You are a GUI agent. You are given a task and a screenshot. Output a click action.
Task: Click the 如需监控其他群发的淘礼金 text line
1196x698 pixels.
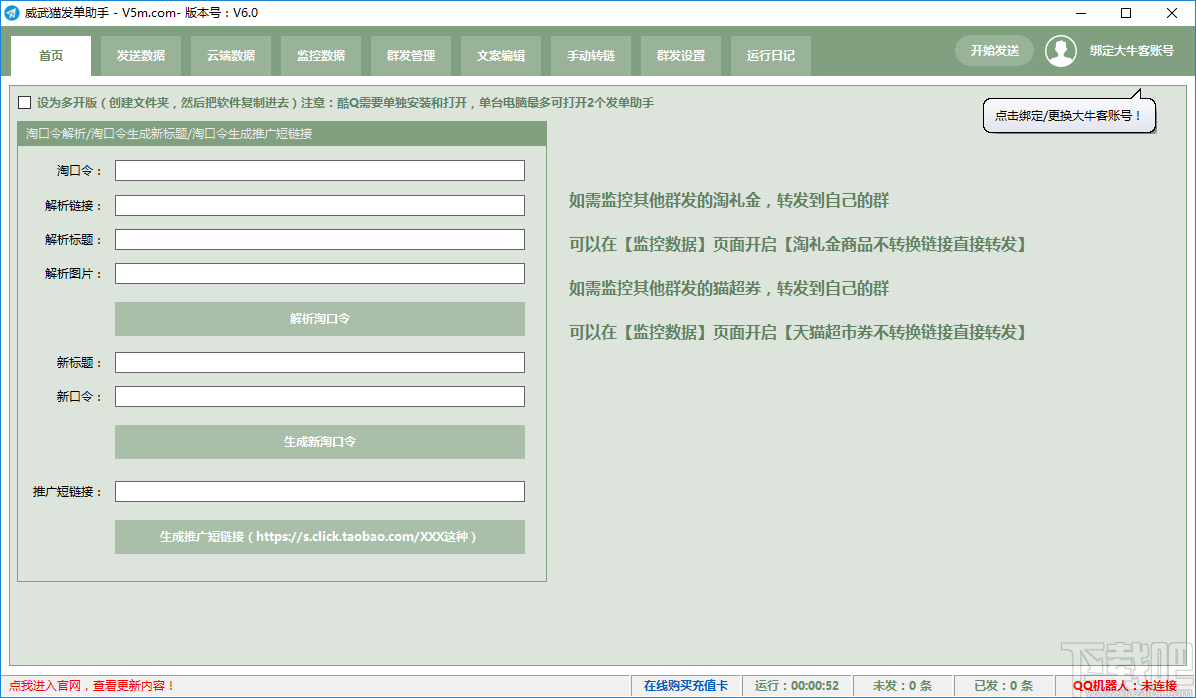tap(729, 201)
